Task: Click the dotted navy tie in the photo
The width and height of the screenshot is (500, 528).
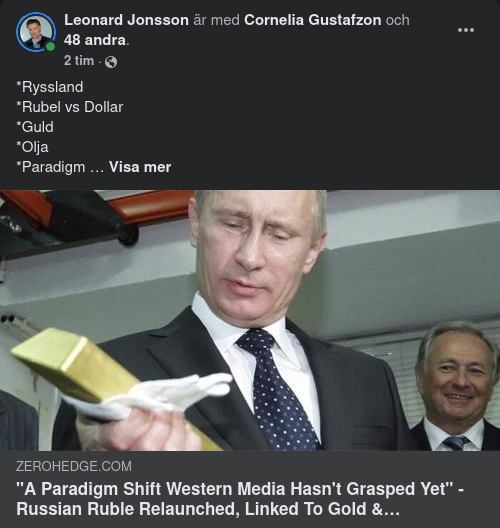Action: 278,391
